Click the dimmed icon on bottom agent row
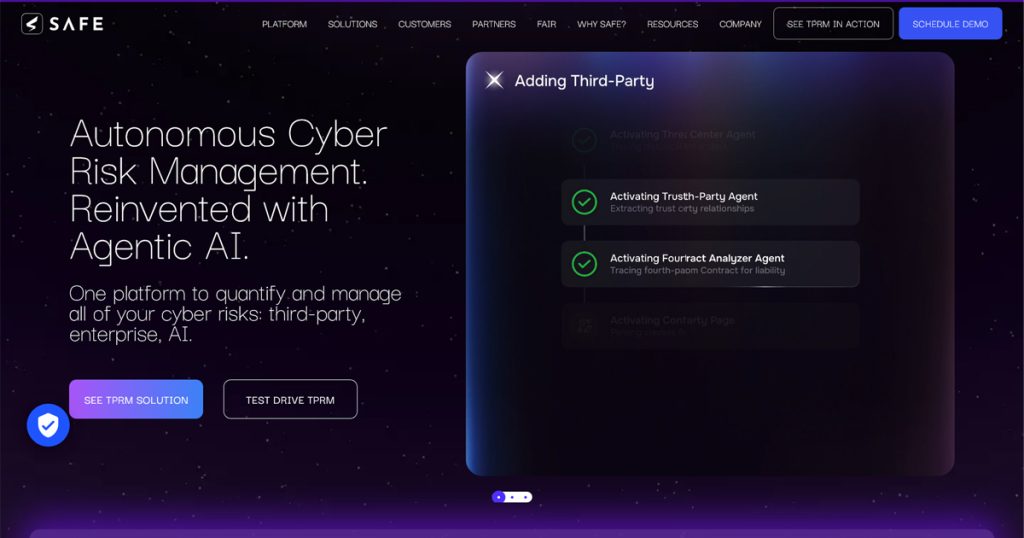 (x=584, y=326)
